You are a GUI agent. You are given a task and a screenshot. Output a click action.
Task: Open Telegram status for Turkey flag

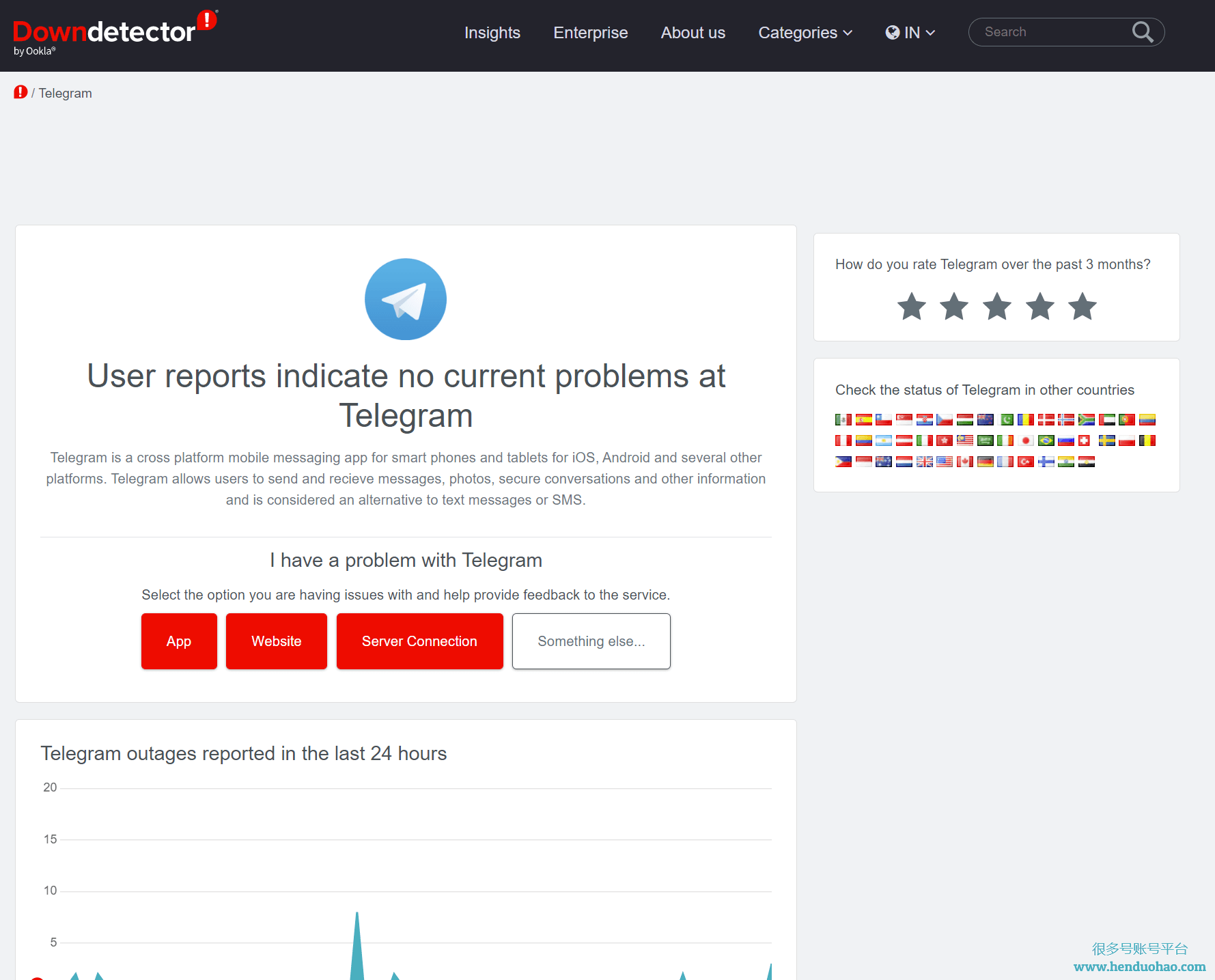tap(1025, 462)
